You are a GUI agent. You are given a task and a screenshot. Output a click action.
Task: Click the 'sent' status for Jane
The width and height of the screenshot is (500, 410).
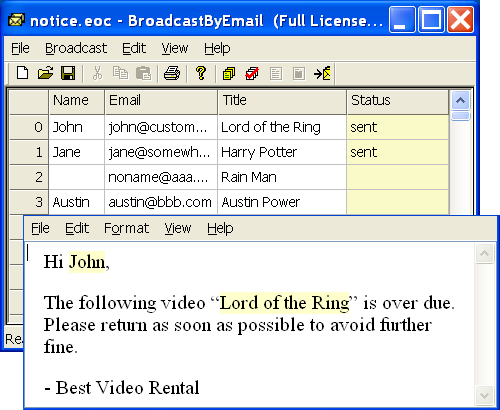398,152
